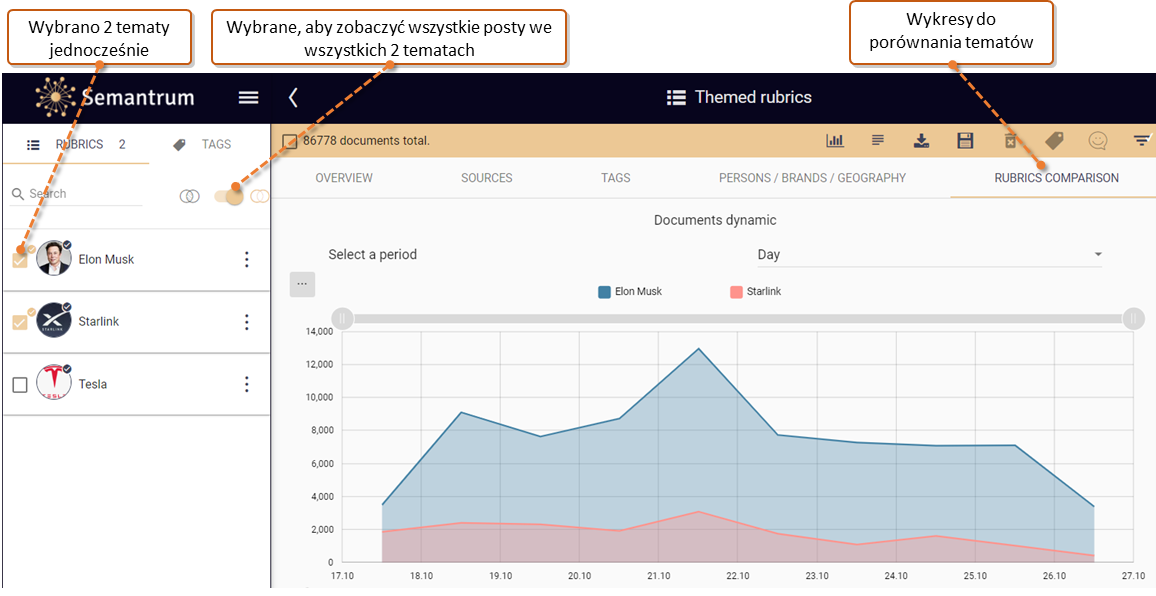The width and height of the screenshot is (1156, 596).
Task: Click the Starlink rubric name
Action: click(99, 322)
